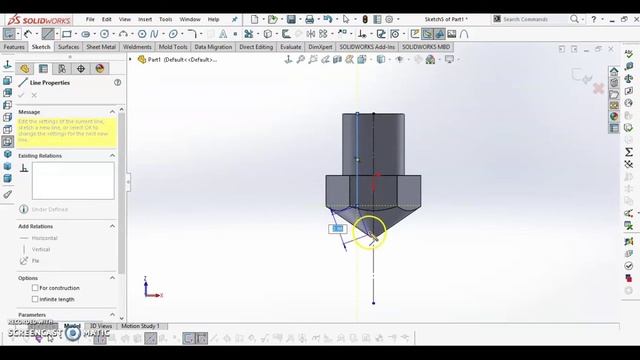The width and height of the screenshot is (640, 360).
Task: Select the Ellipse sketch tool
Action: click(173, 34)
